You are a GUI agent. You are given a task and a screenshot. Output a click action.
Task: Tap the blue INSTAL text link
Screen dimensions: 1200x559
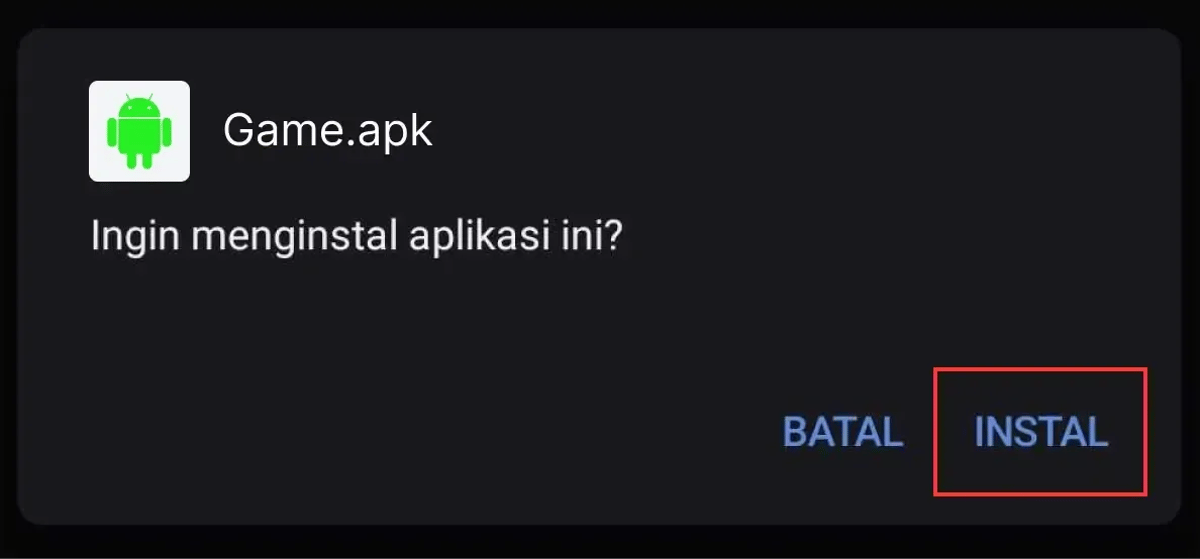click(1041, 432)
